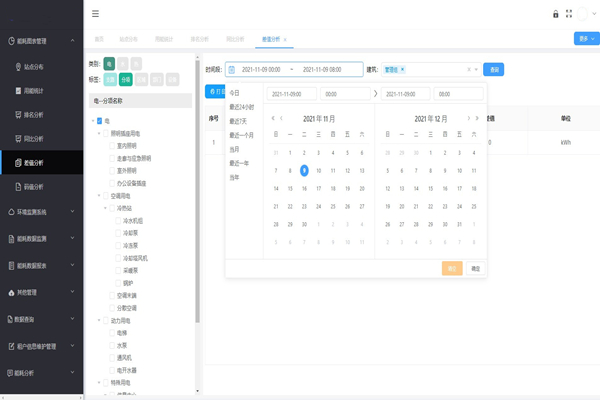Go to next month in calendar

pyautogui.click(x=468, y=119)
